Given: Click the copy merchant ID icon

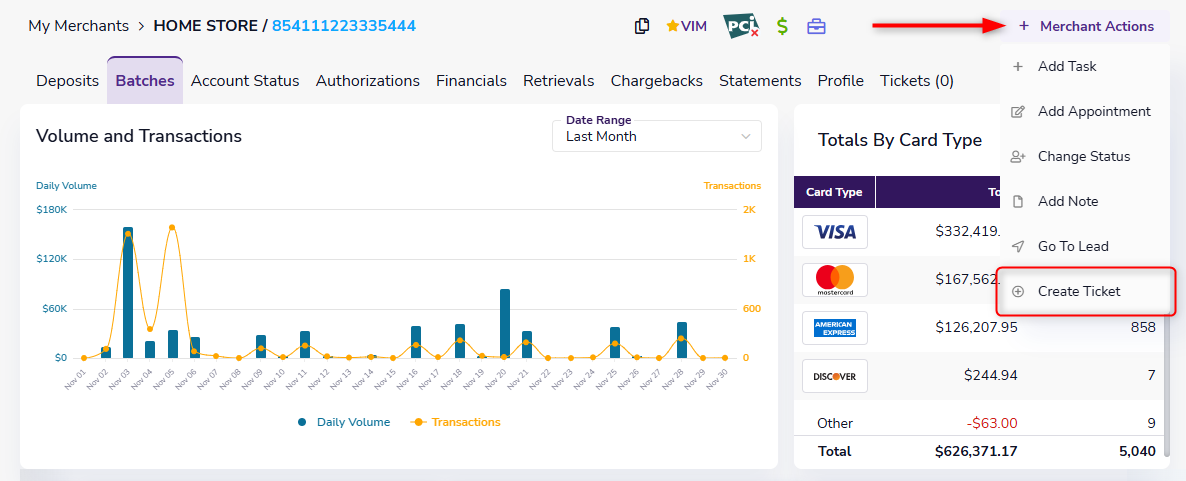Looking at the screenshot, I should point(642,26).
